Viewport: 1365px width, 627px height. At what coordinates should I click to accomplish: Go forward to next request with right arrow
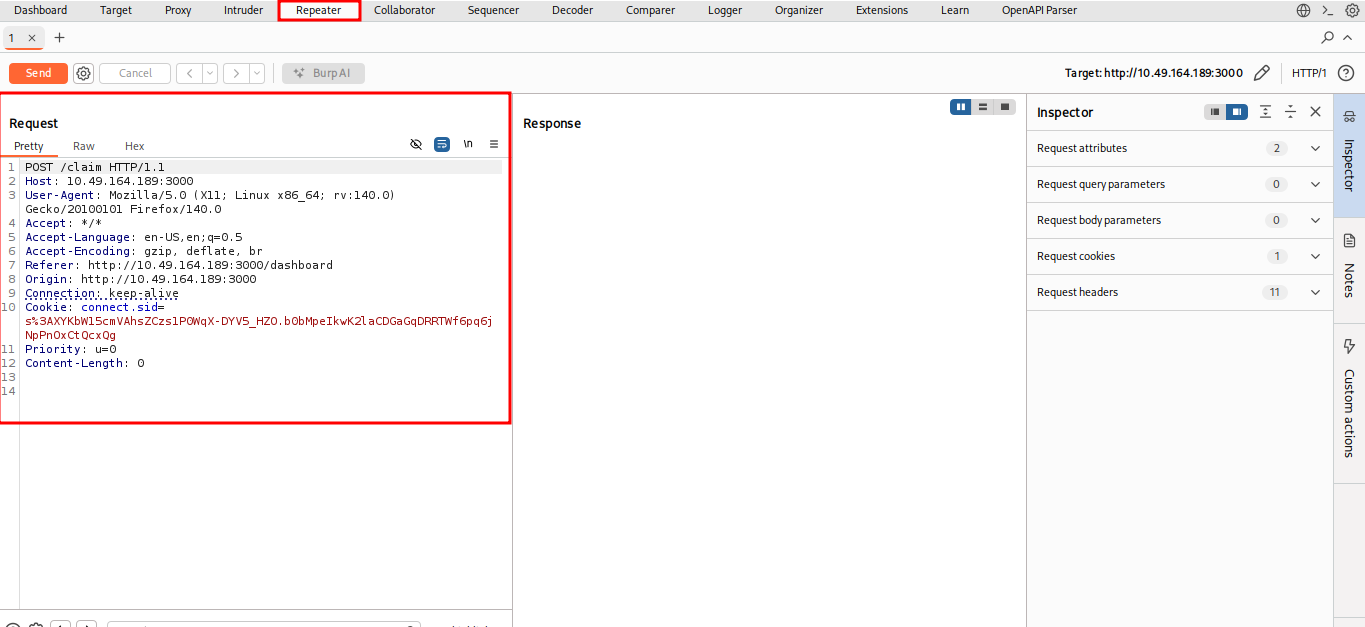click(236, 73)
